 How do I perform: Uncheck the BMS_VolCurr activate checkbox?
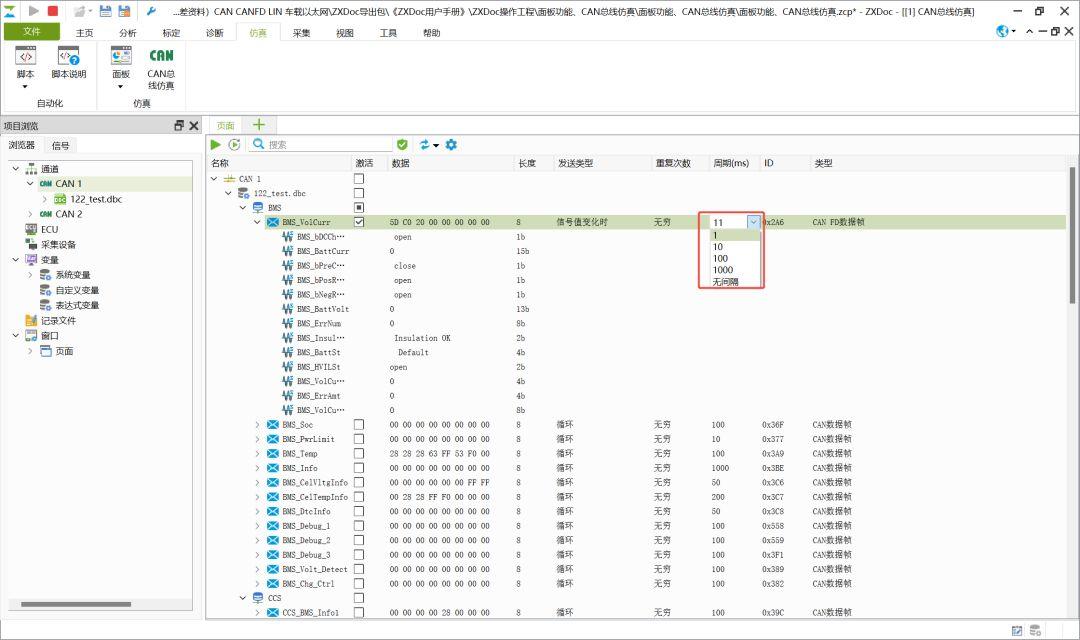[x=359, y=222]
